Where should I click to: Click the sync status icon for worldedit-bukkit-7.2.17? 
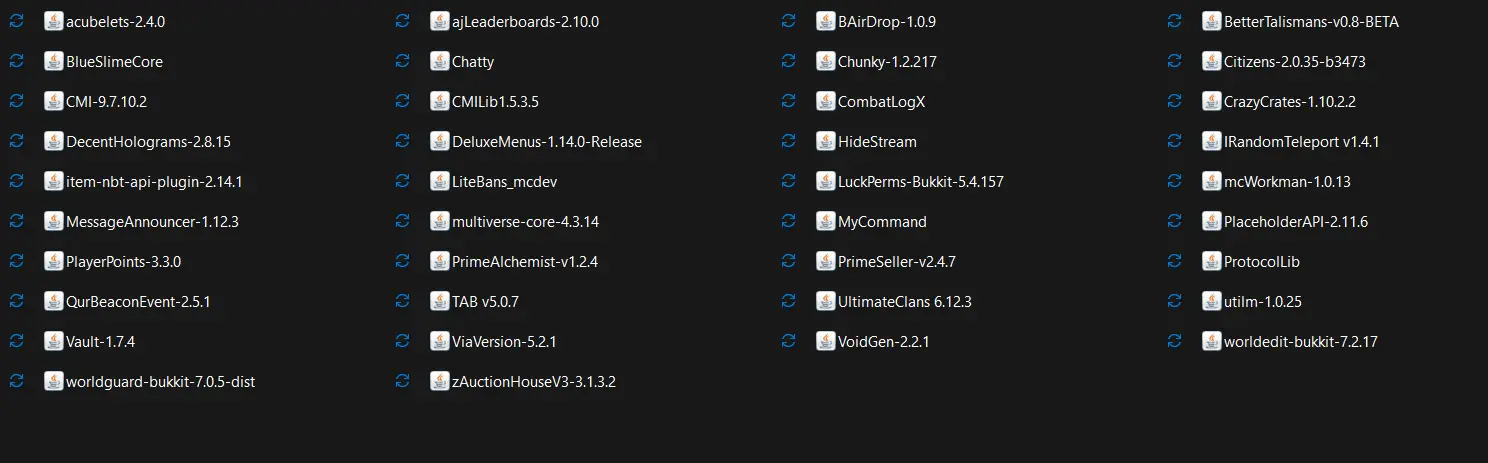coord(1174,341)
